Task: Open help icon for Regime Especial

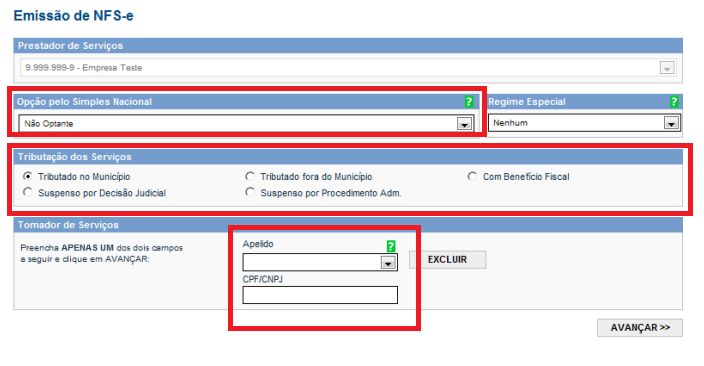Action: pyautogui.click(x=673, y=102)
